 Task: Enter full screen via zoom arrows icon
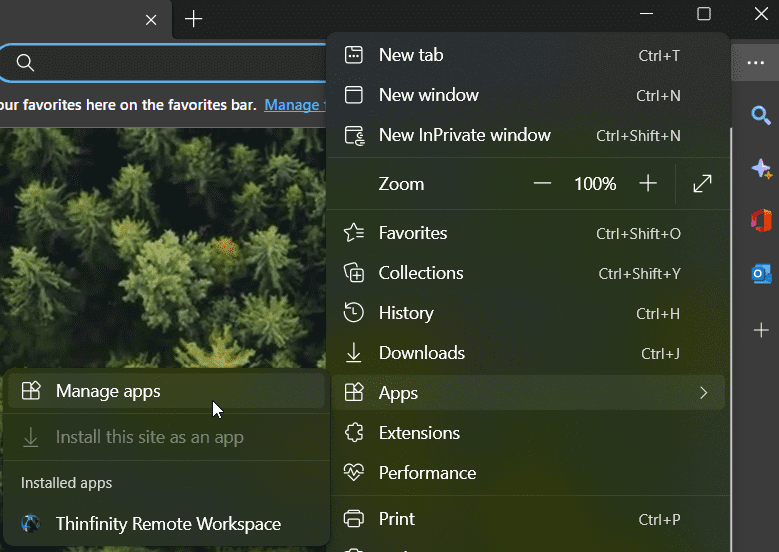(x=702, y=184)
